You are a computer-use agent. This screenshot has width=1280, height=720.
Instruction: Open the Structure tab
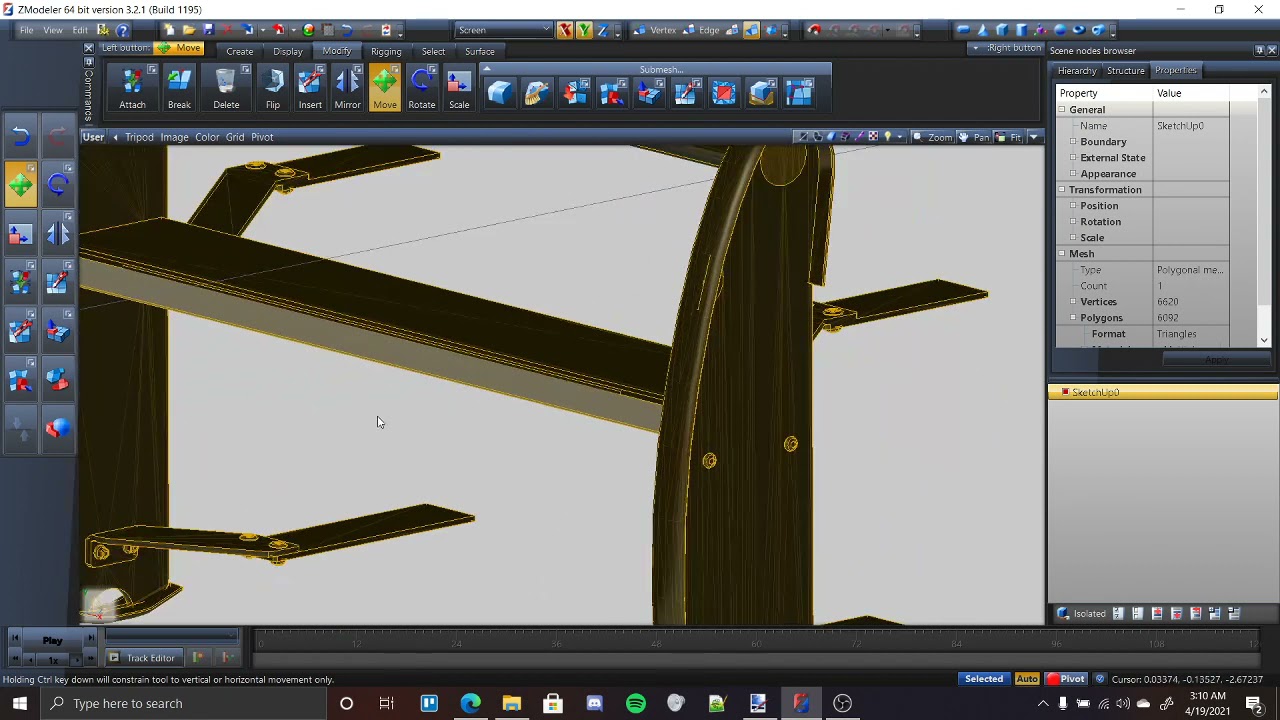click(1125, 70)
